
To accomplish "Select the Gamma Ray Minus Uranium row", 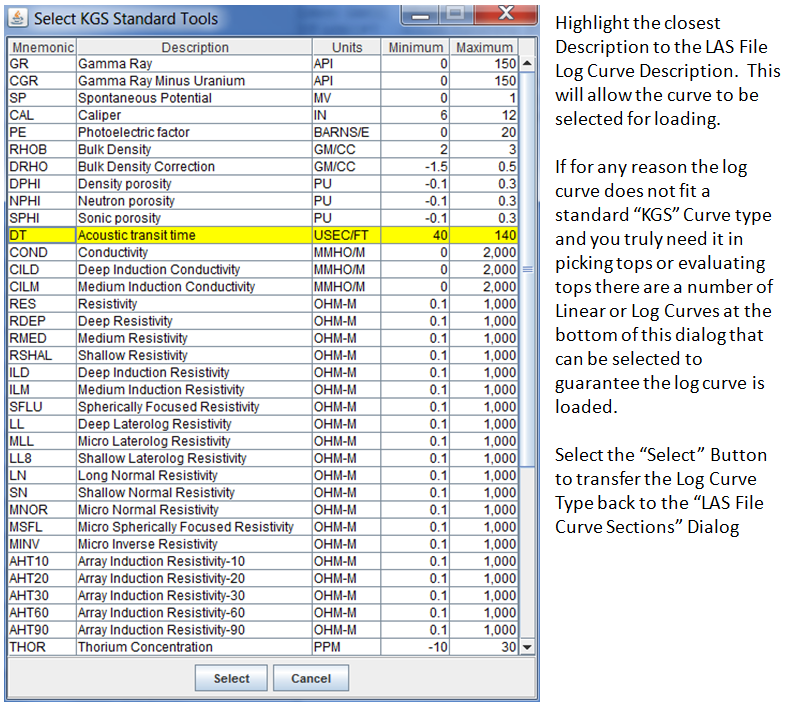I will [x=263, y=81].
